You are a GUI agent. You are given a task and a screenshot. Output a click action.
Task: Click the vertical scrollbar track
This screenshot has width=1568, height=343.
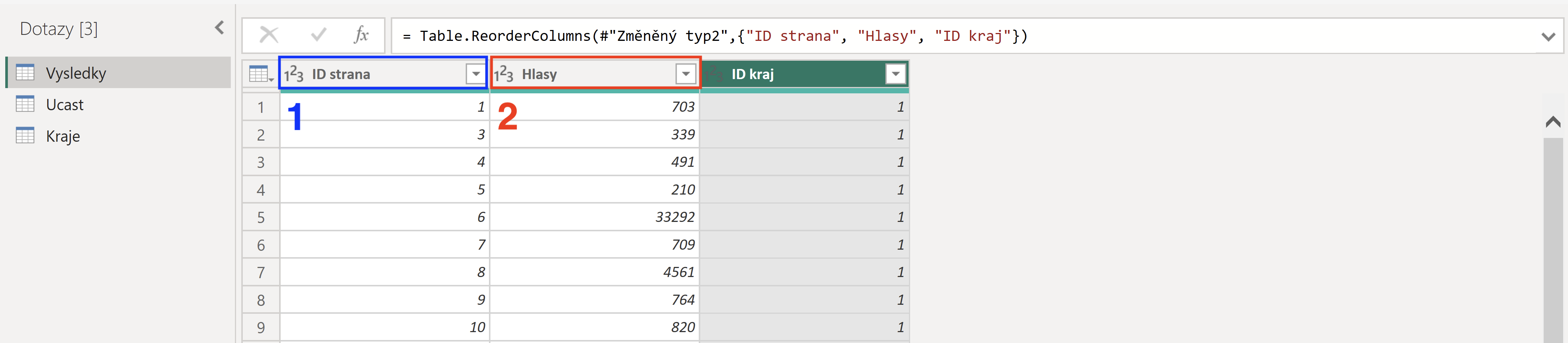tap(1553, 241)
